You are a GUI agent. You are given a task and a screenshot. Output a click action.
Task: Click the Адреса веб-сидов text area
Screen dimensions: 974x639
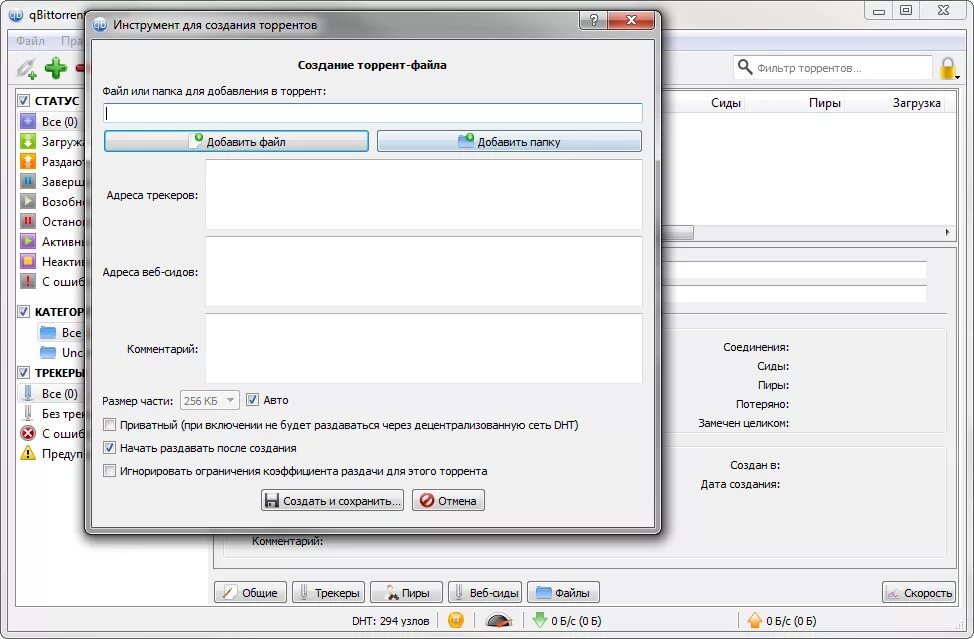tap(424, 271)
